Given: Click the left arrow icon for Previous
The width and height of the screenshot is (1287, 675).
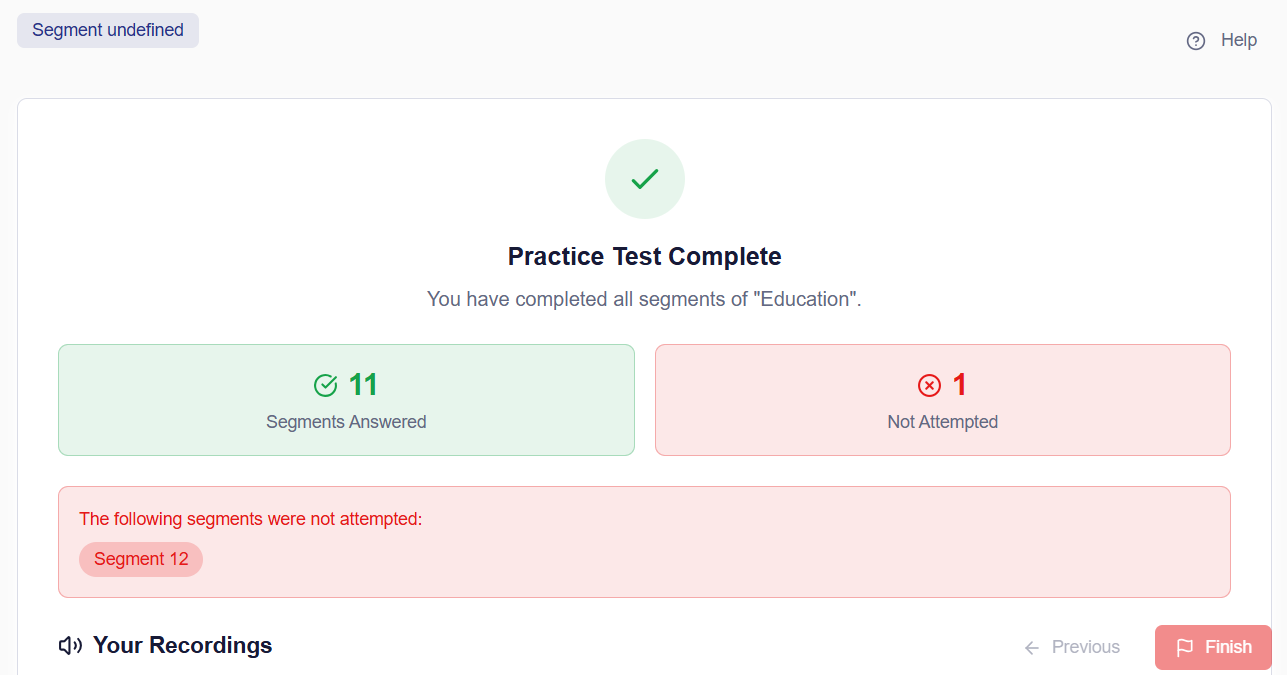Looking at the screenshot, I should tap(1032, 648).
